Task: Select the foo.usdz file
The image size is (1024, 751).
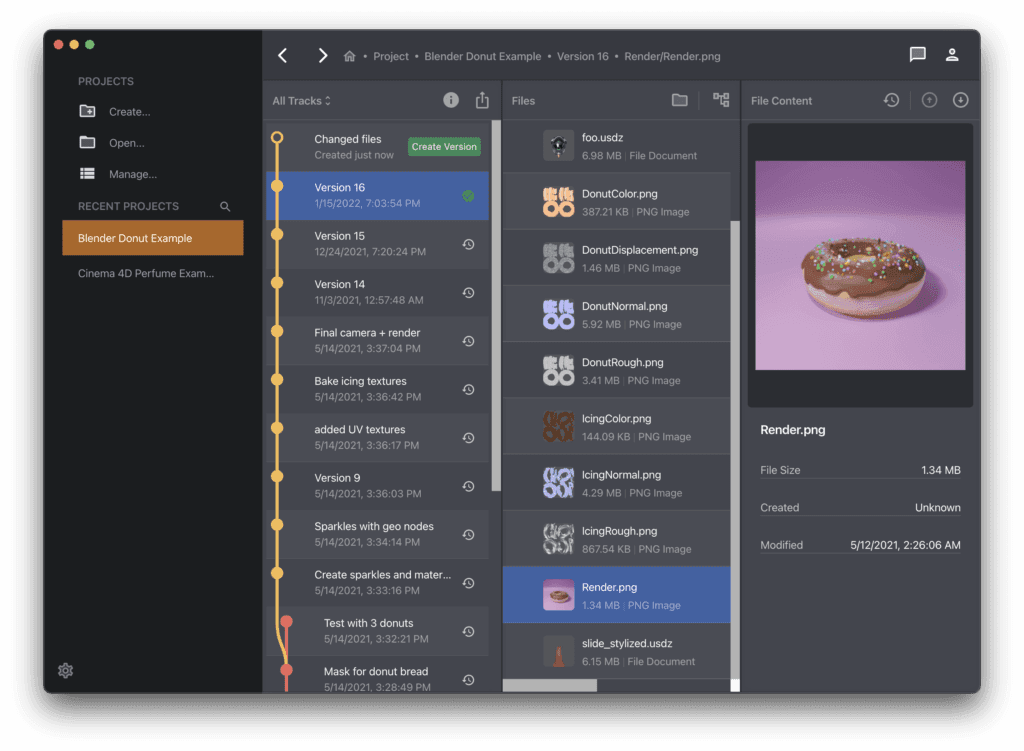Action: 616,146
